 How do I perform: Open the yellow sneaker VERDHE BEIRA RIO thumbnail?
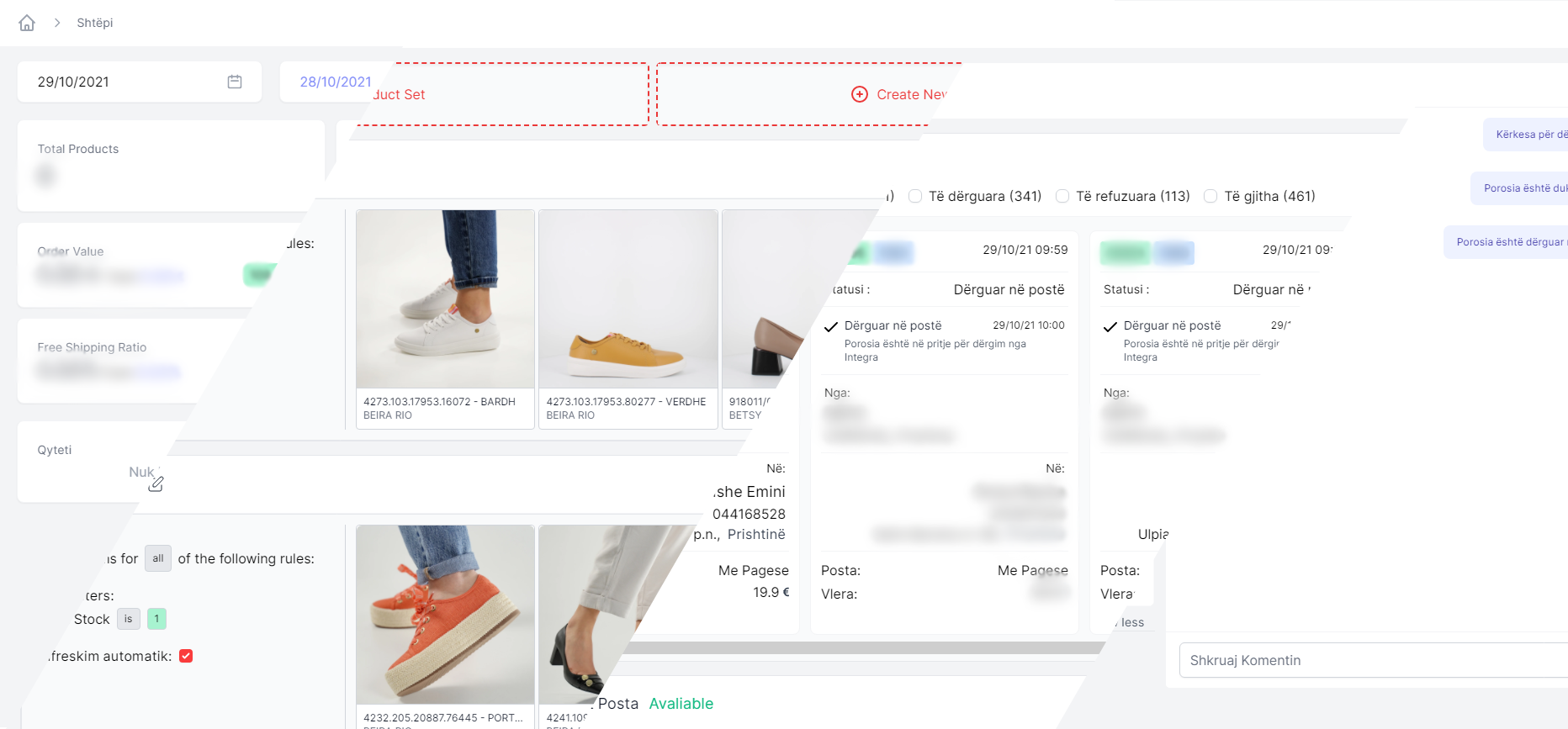click(628, 299)
